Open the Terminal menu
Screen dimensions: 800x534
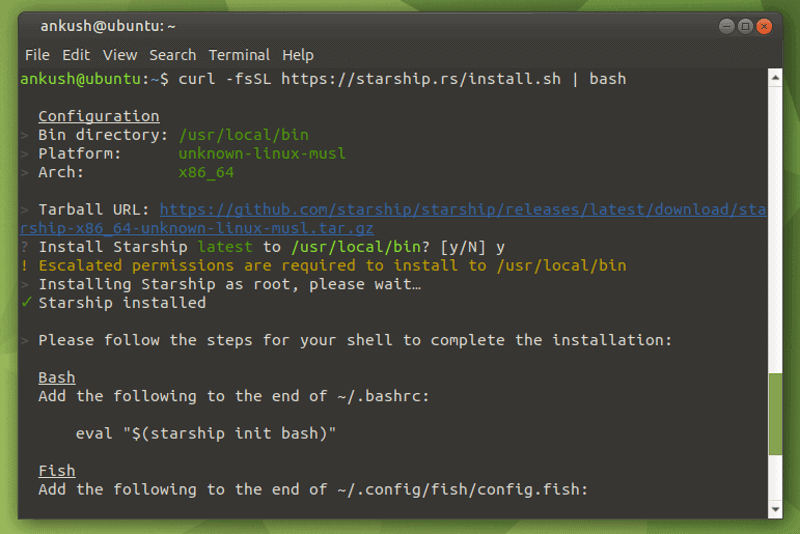point(239,55)
